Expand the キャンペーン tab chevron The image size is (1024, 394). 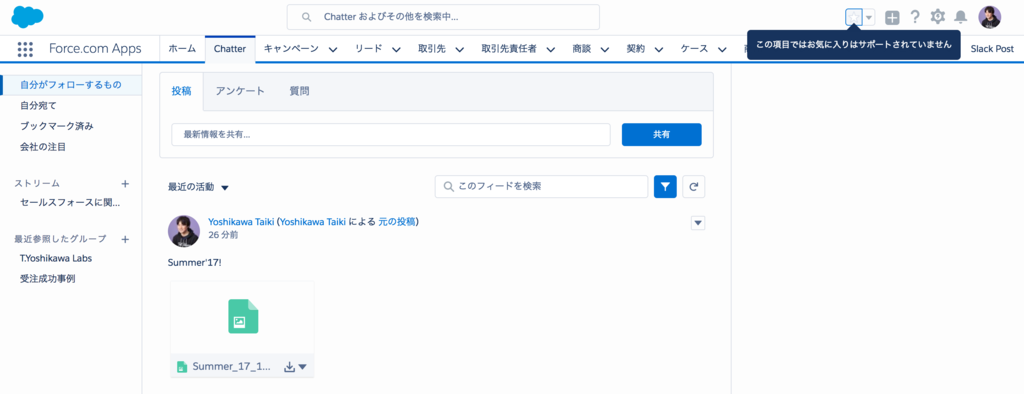pos(332,50)
